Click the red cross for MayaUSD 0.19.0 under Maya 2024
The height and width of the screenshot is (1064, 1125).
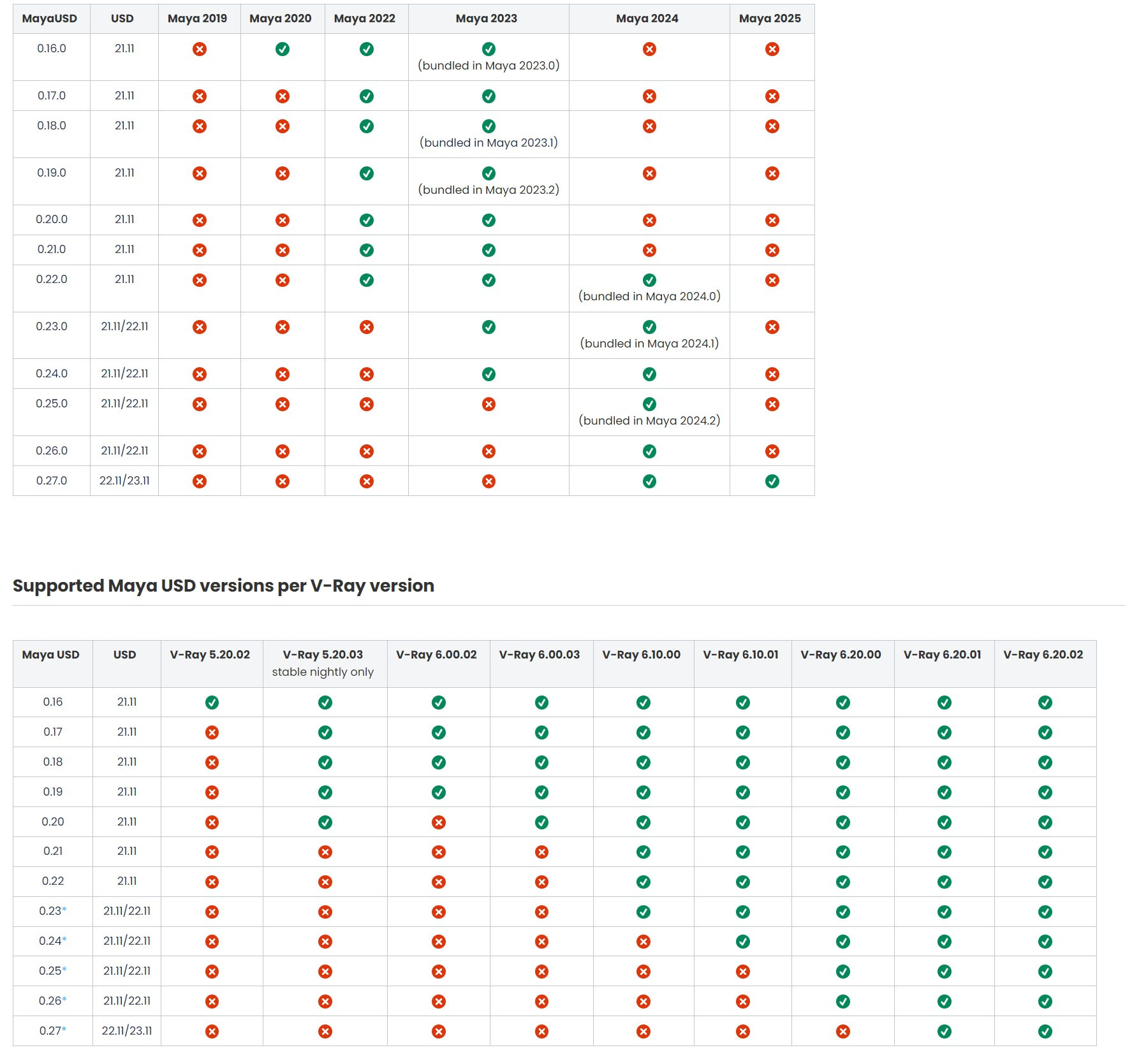[650, 173]
